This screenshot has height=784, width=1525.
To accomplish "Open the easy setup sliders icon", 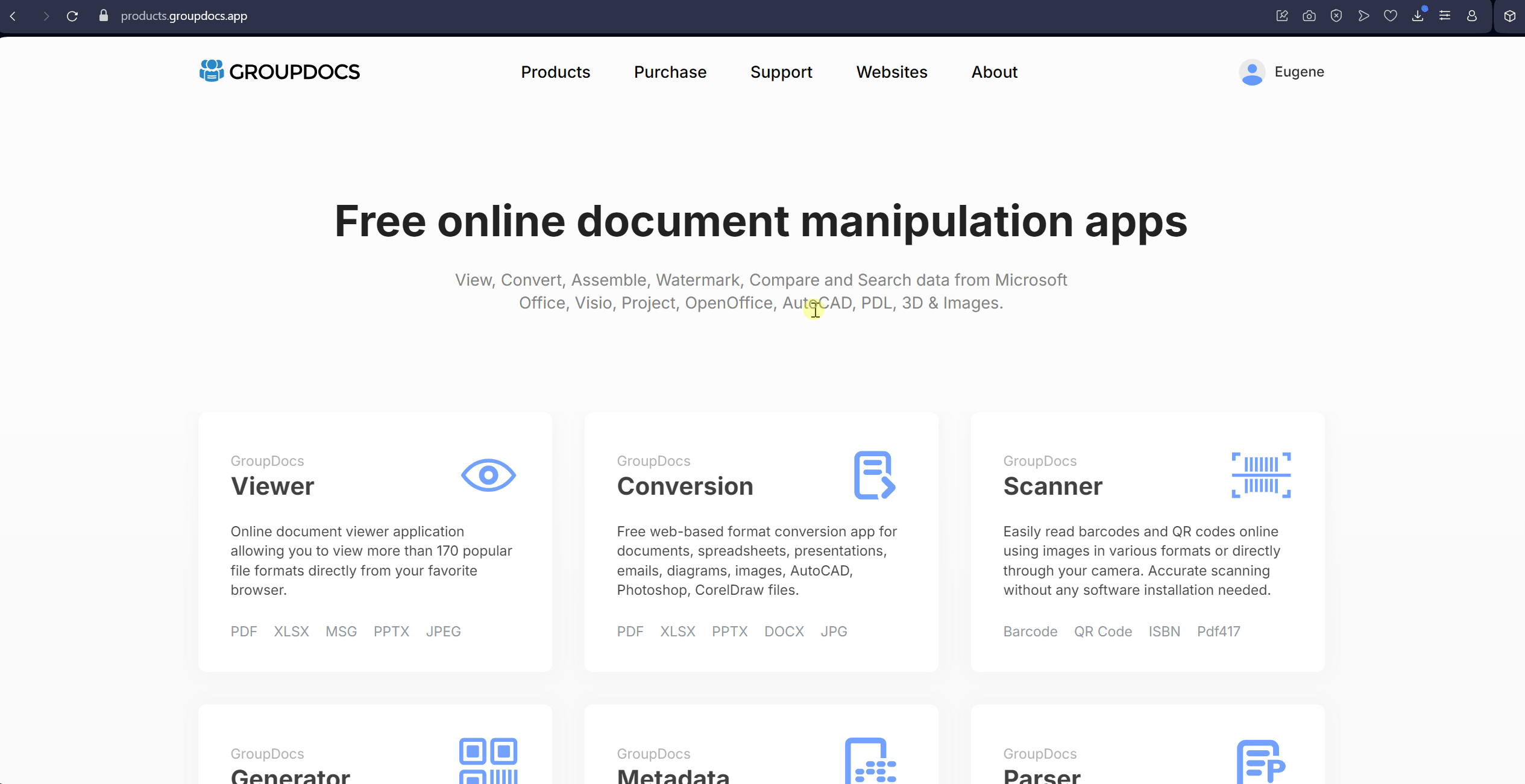I will coord(1445,16).
